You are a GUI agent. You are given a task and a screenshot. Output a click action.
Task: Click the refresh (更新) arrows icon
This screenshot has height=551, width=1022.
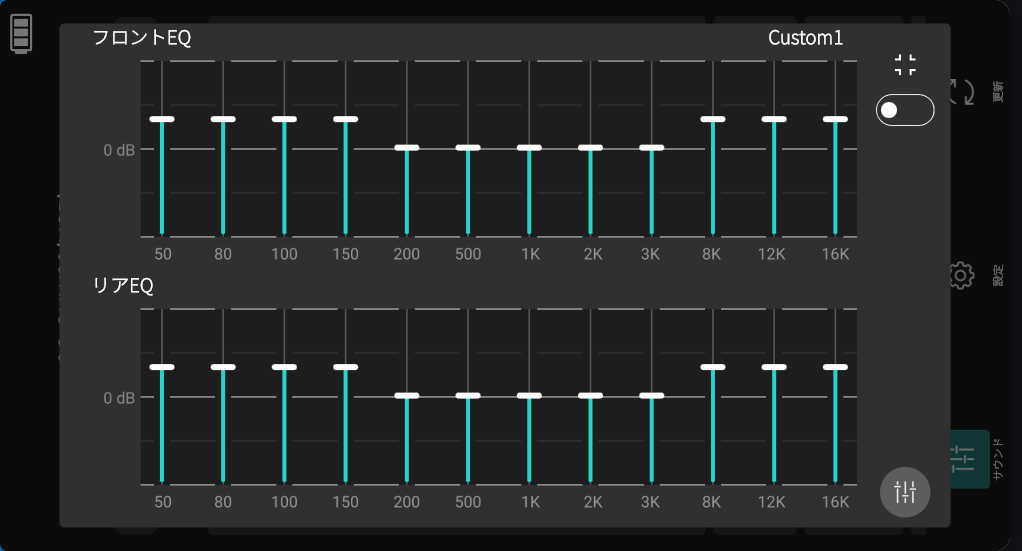pos(961,93)
